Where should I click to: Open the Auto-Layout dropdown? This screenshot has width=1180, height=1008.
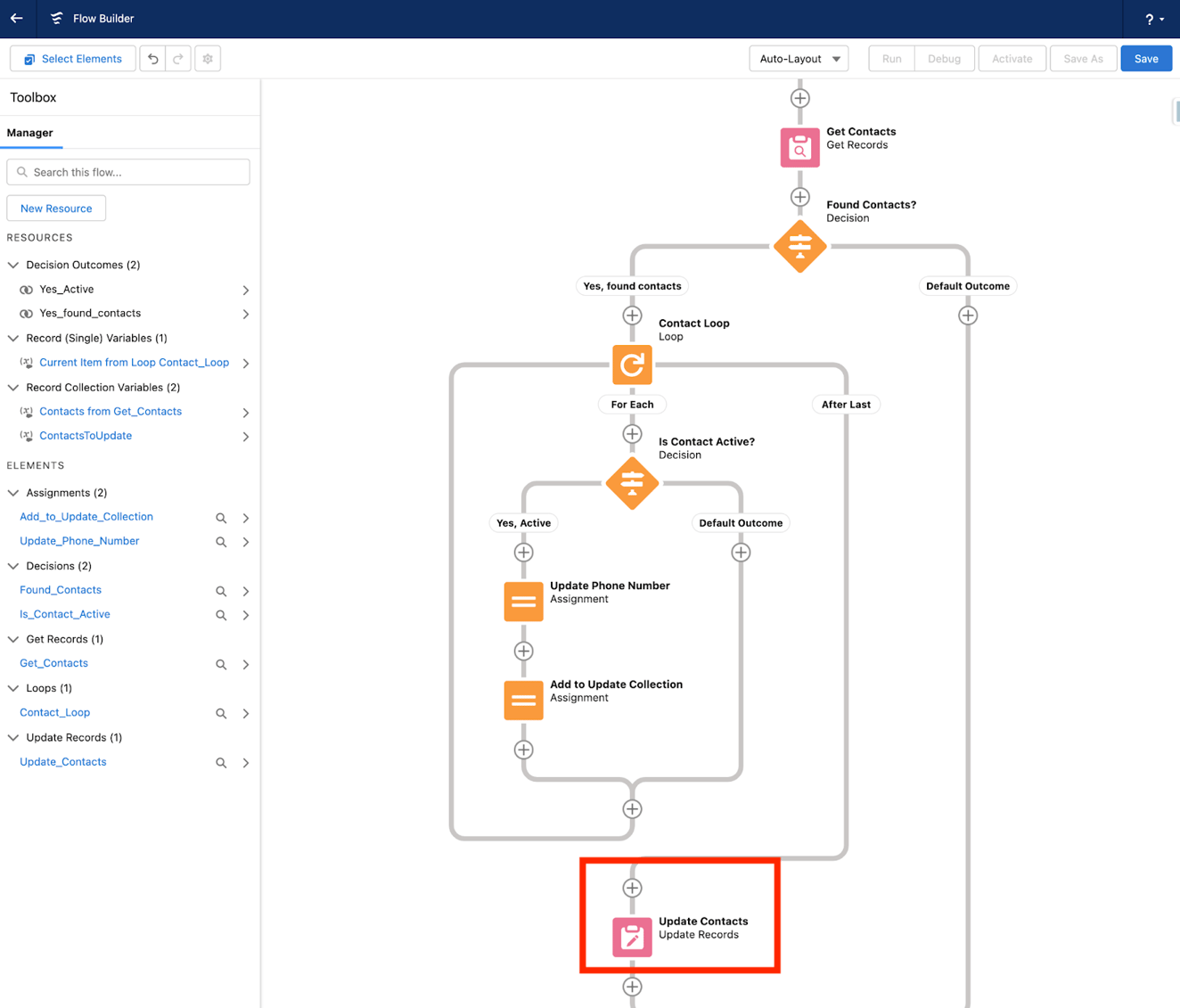pos(799,58)
